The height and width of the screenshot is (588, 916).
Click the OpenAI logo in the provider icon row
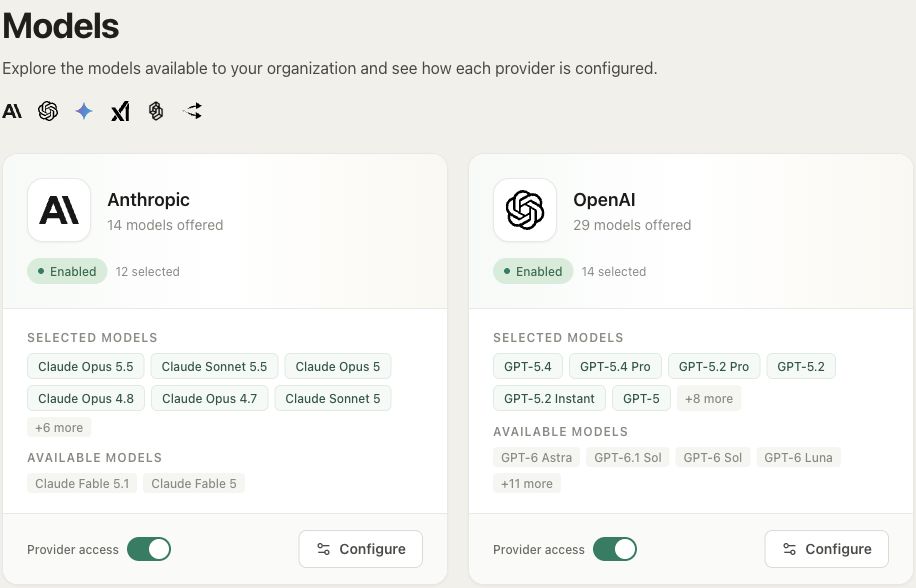tap(48, 110)
